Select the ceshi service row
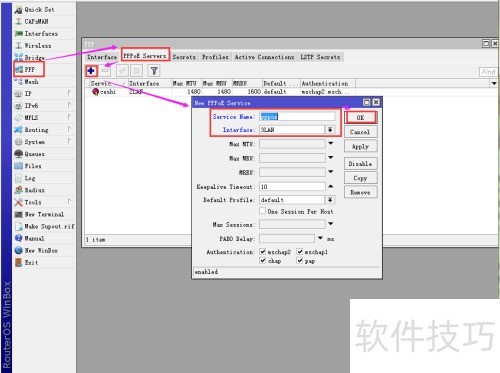500x373 pixels. tap(220, 92)
